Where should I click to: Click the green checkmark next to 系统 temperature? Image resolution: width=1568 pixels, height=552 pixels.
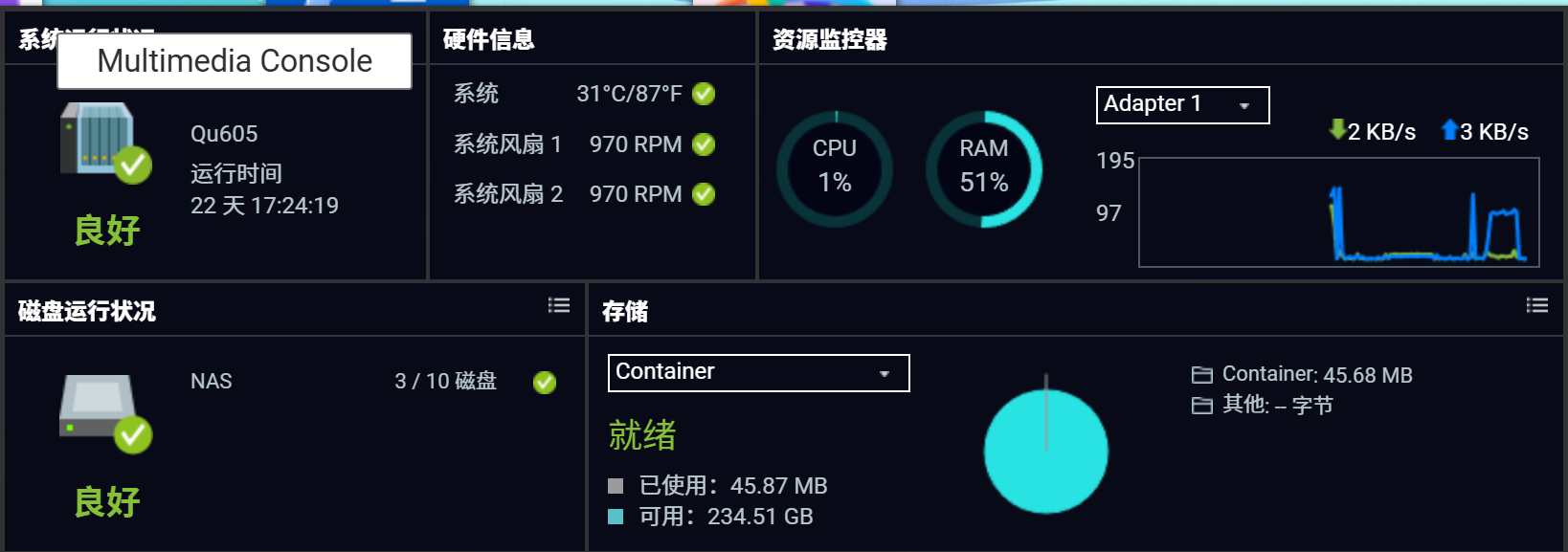[704, 93]
